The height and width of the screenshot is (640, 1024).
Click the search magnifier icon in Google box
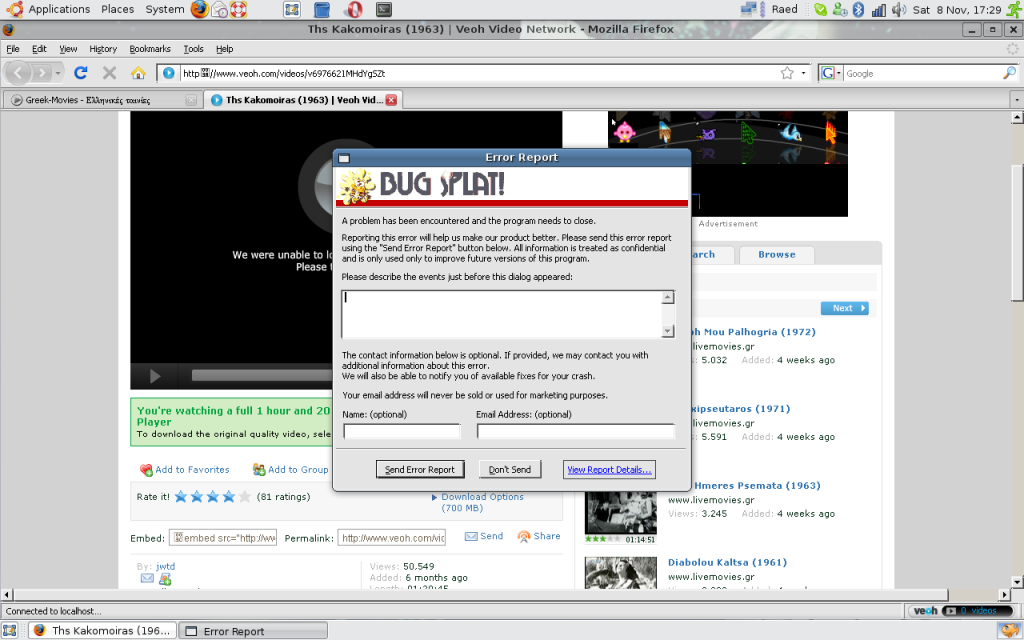pos(1010,73)
